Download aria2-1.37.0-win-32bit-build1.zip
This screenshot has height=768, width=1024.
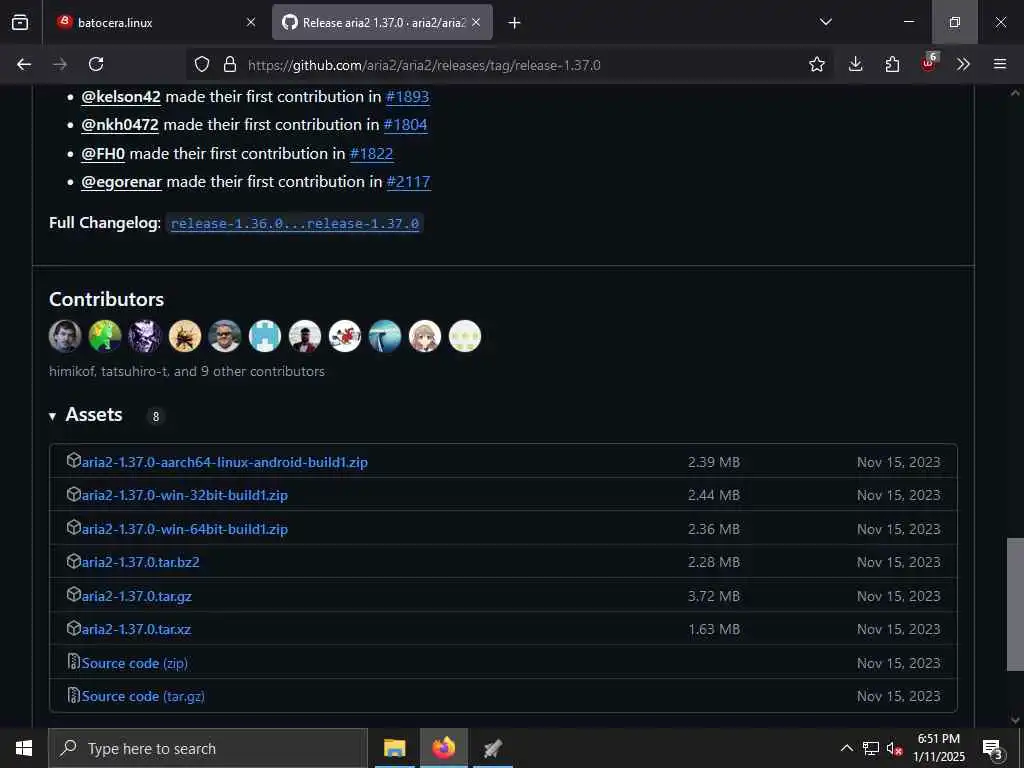(185, 496)
